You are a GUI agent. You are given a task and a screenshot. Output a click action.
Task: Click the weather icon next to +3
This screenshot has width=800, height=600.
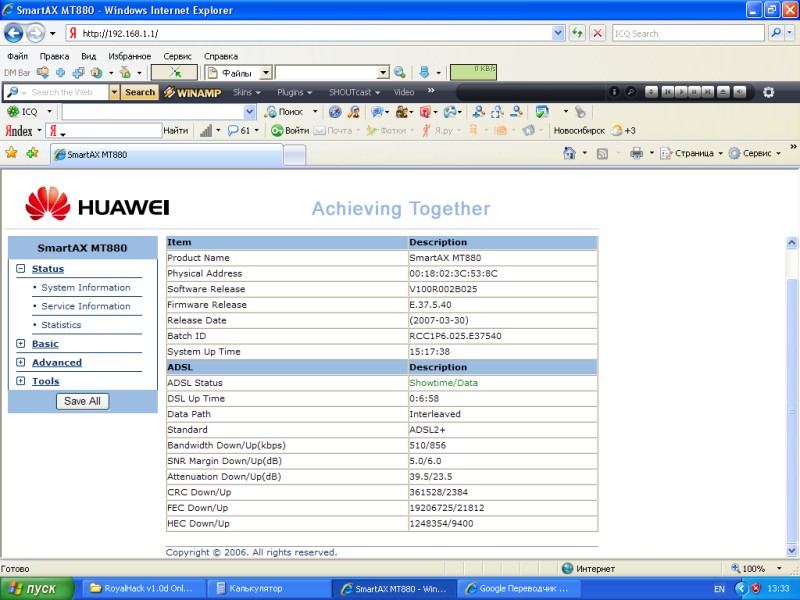(616, 131)
